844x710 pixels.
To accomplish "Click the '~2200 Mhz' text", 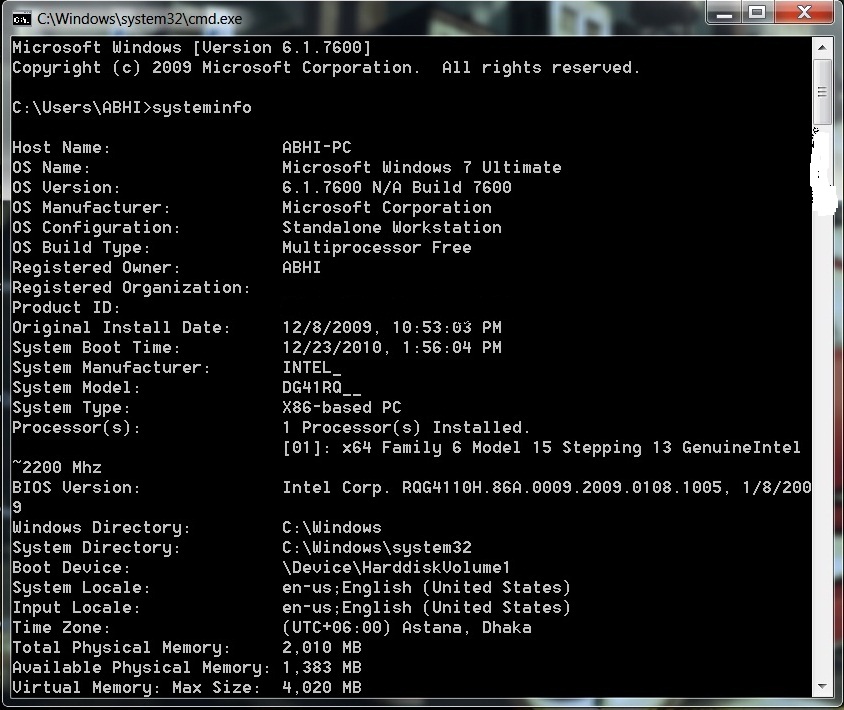I will [57, 467].
